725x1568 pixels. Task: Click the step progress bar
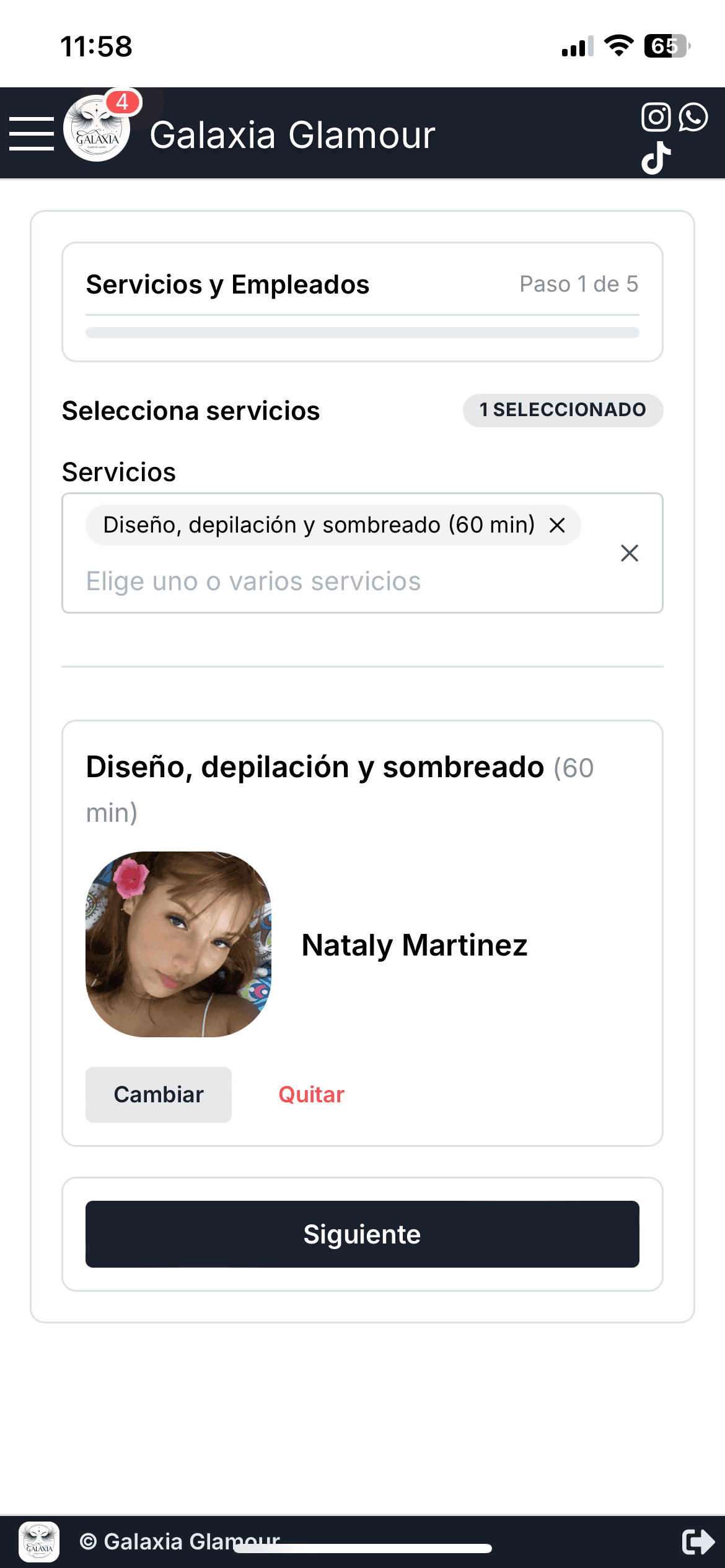coord(362,333)
